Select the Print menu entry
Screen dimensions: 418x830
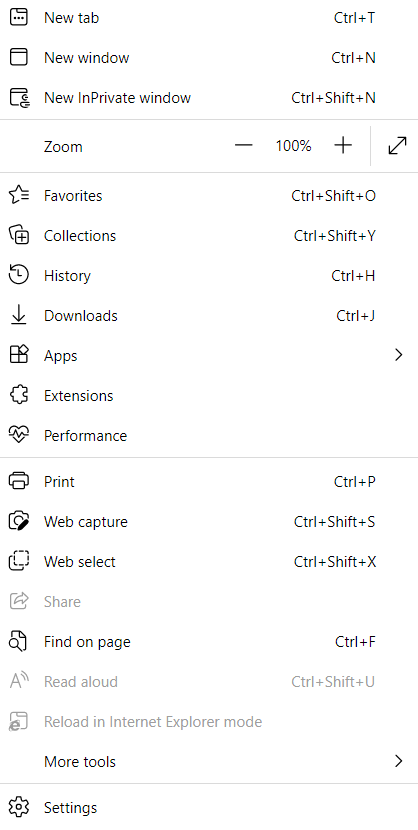point(209,482)
